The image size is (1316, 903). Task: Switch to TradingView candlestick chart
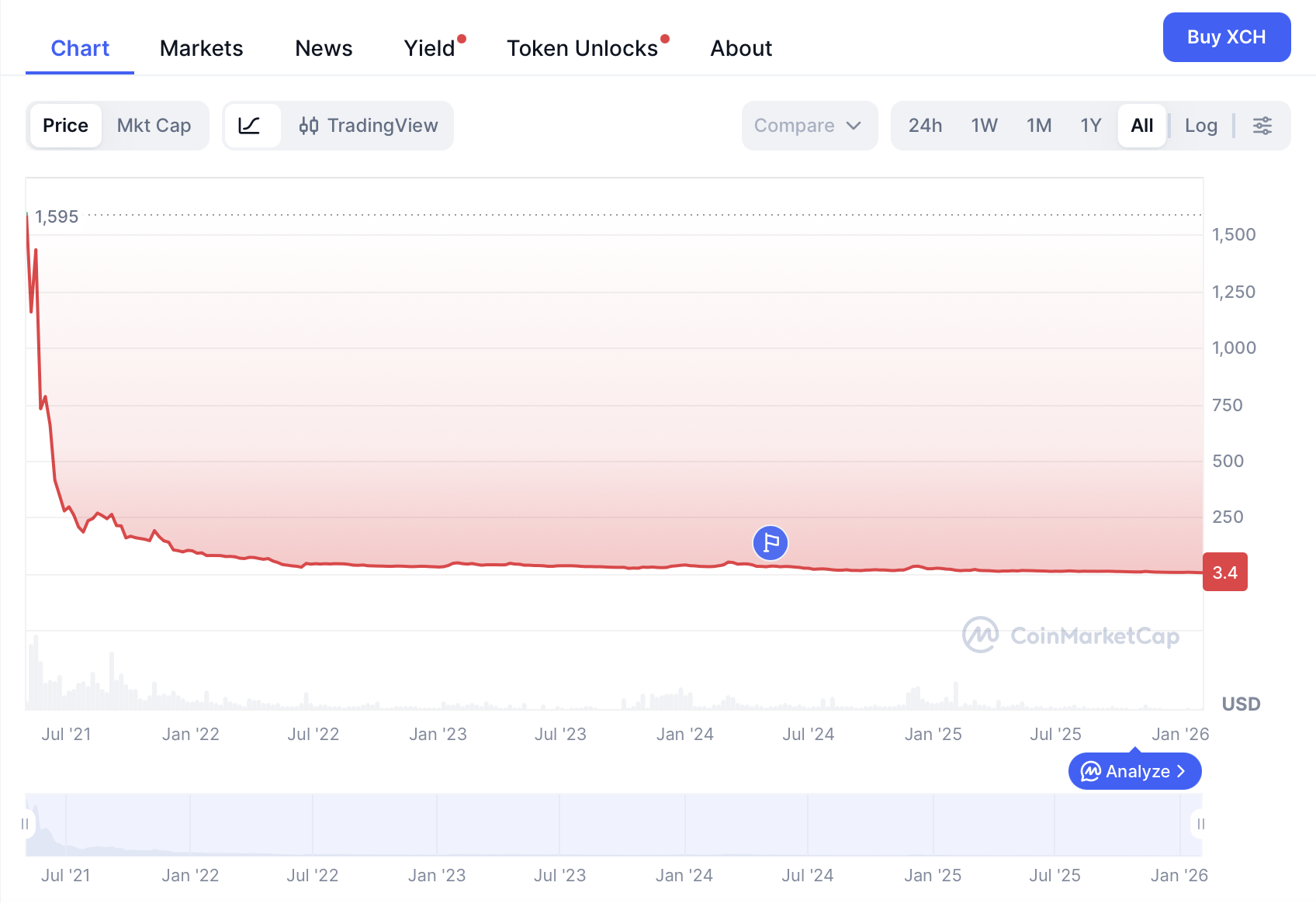pyautogui.click(x=368, y=125)
